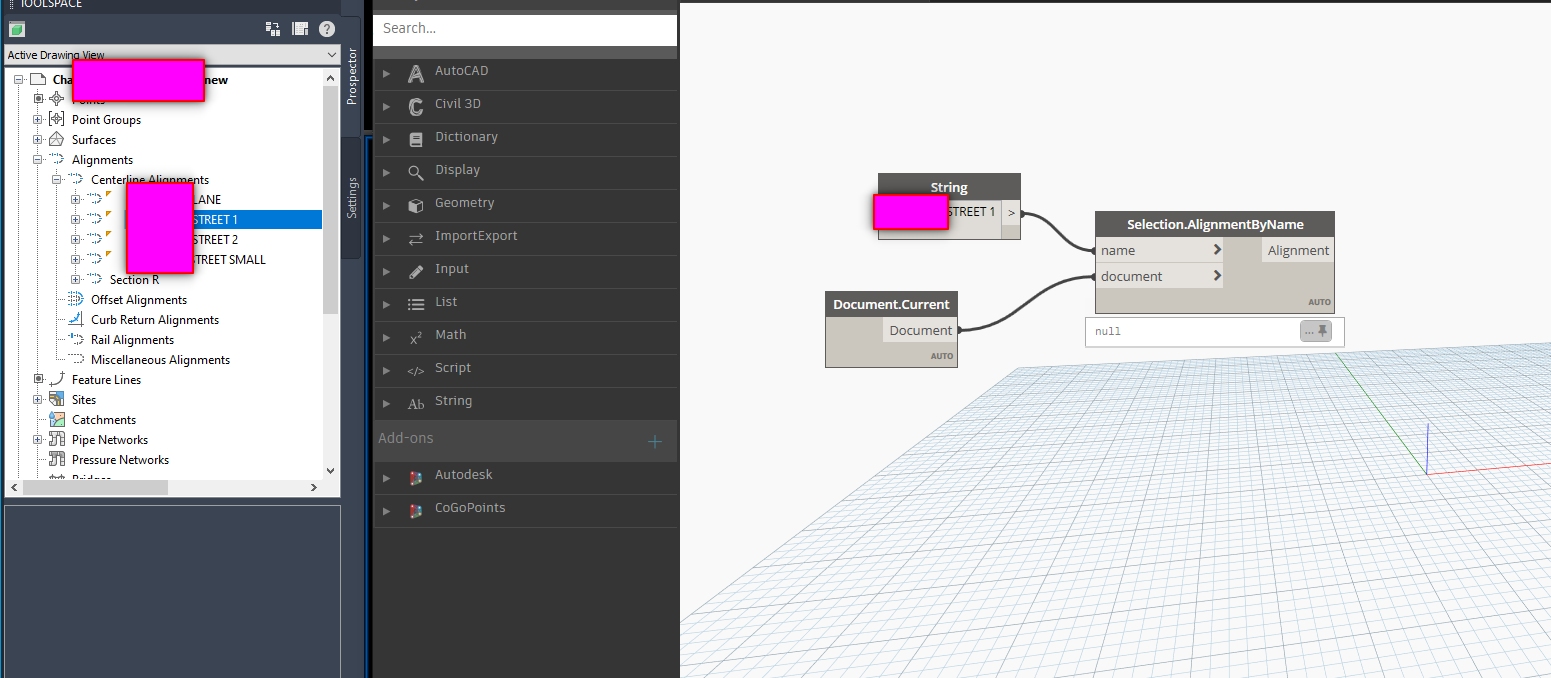Click the Curb Return Alignments icon

point(75,319)
